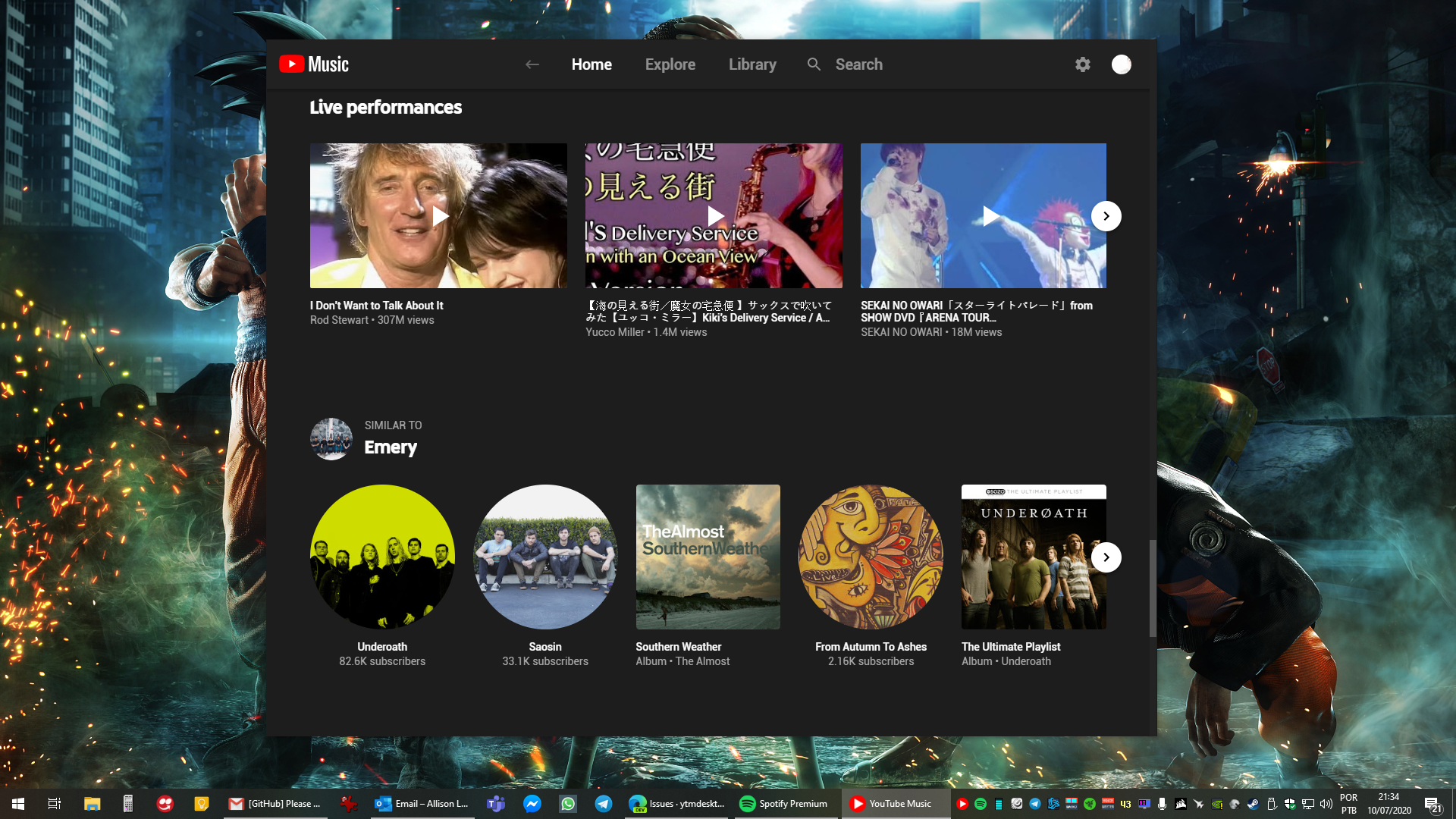The width and height of the screenshot is (1456, 819).
Task: Open the Underoath artist thumbnail
Action: pos(382,557)
